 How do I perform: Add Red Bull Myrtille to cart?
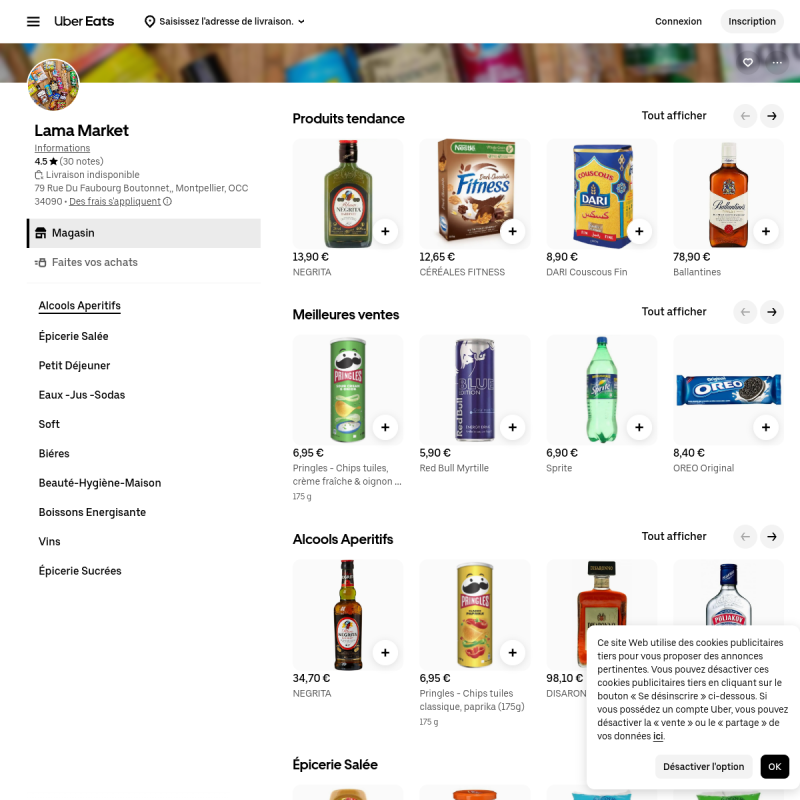click(x=512, y=427)
